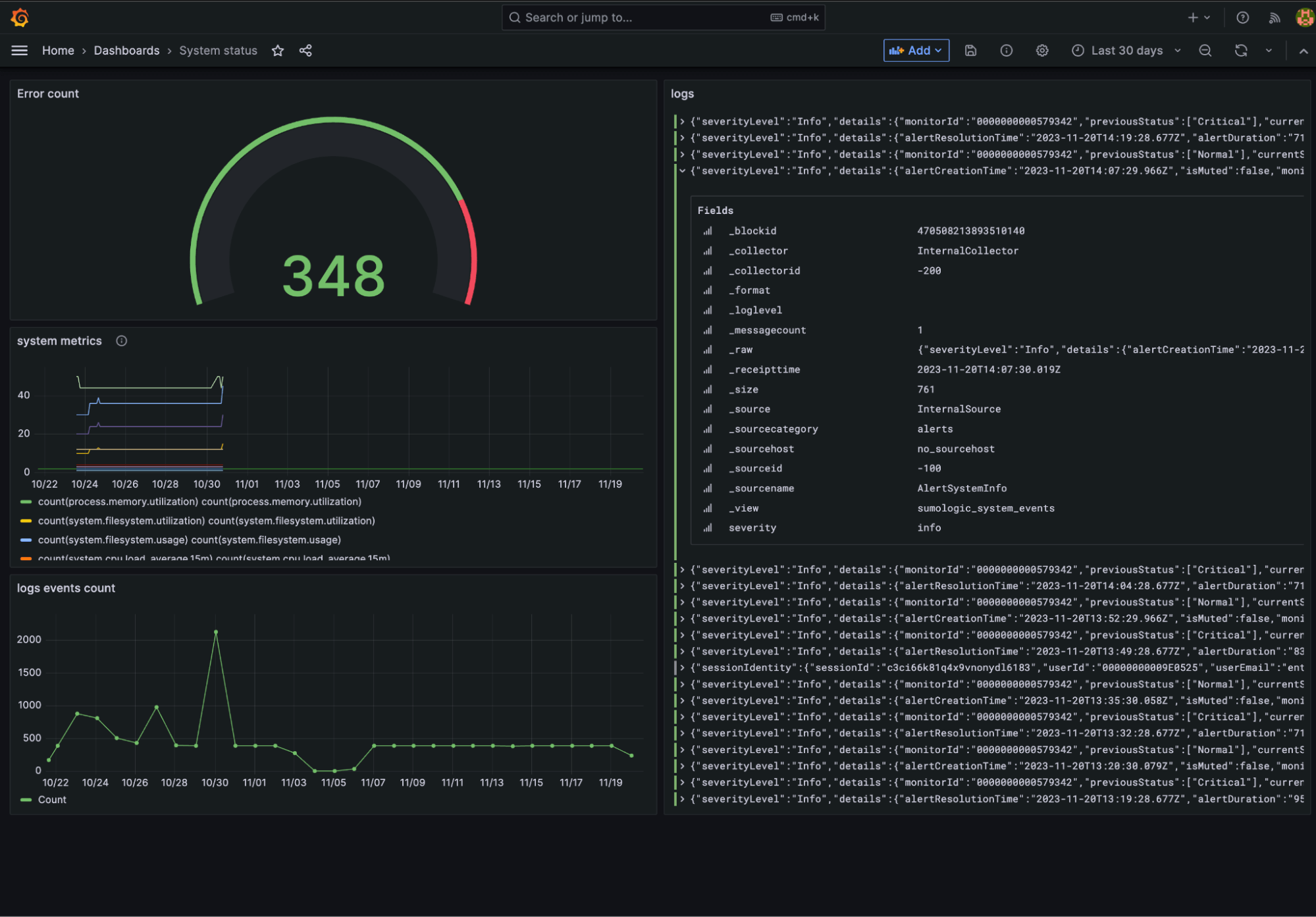1316x917 pixels.
Task: Collapse the expanded log entry in logs panel
Action: [683, 170]
